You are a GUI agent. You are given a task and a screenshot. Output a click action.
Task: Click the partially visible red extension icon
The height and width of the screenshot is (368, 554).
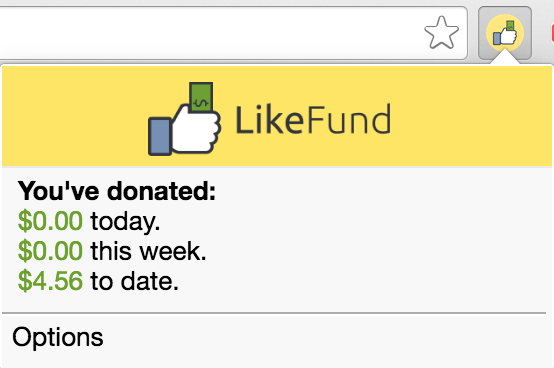tap(552, 34)
